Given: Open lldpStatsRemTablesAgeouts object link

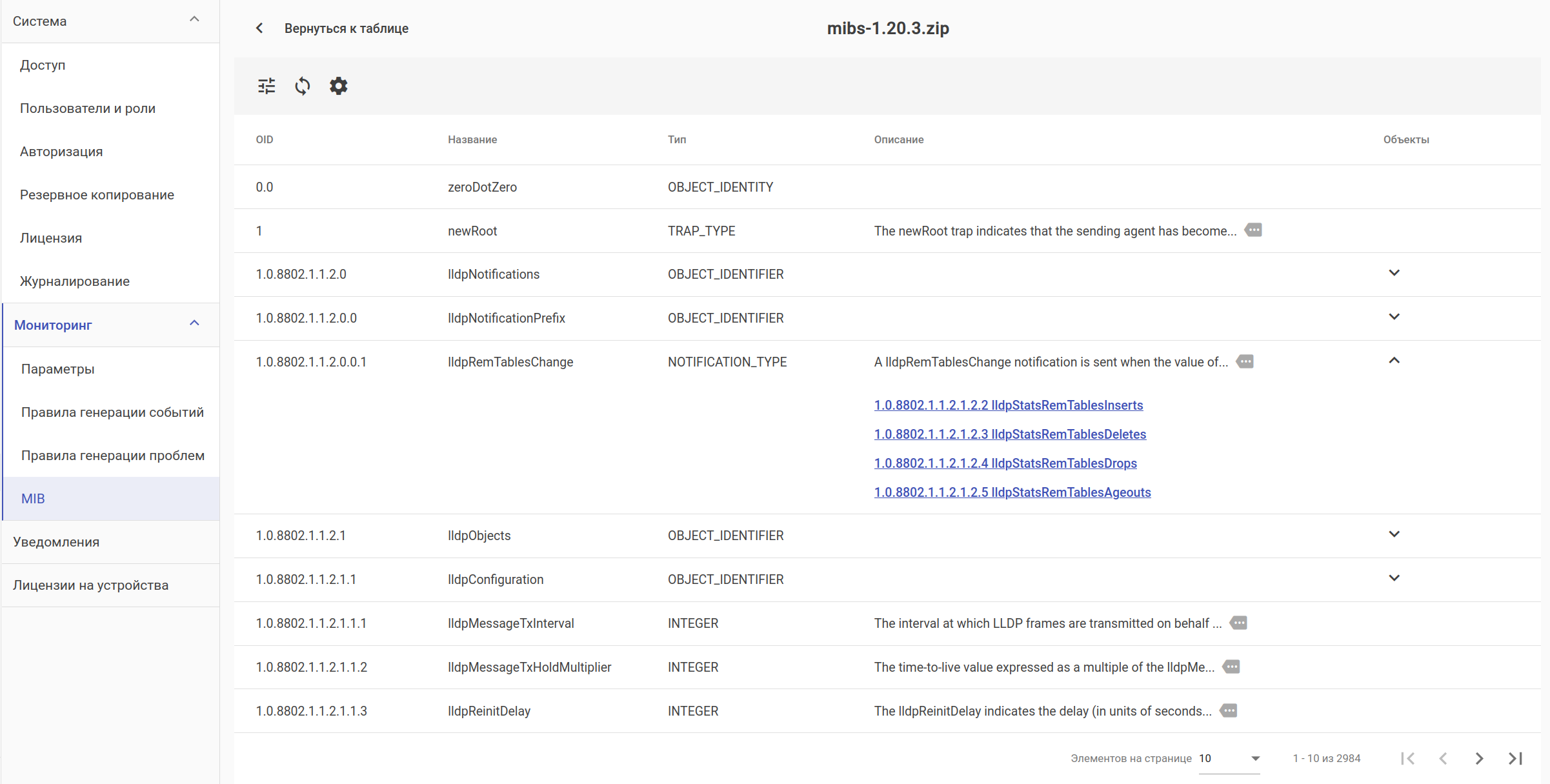Looking at the screenshot, I should coord(1012,492).
